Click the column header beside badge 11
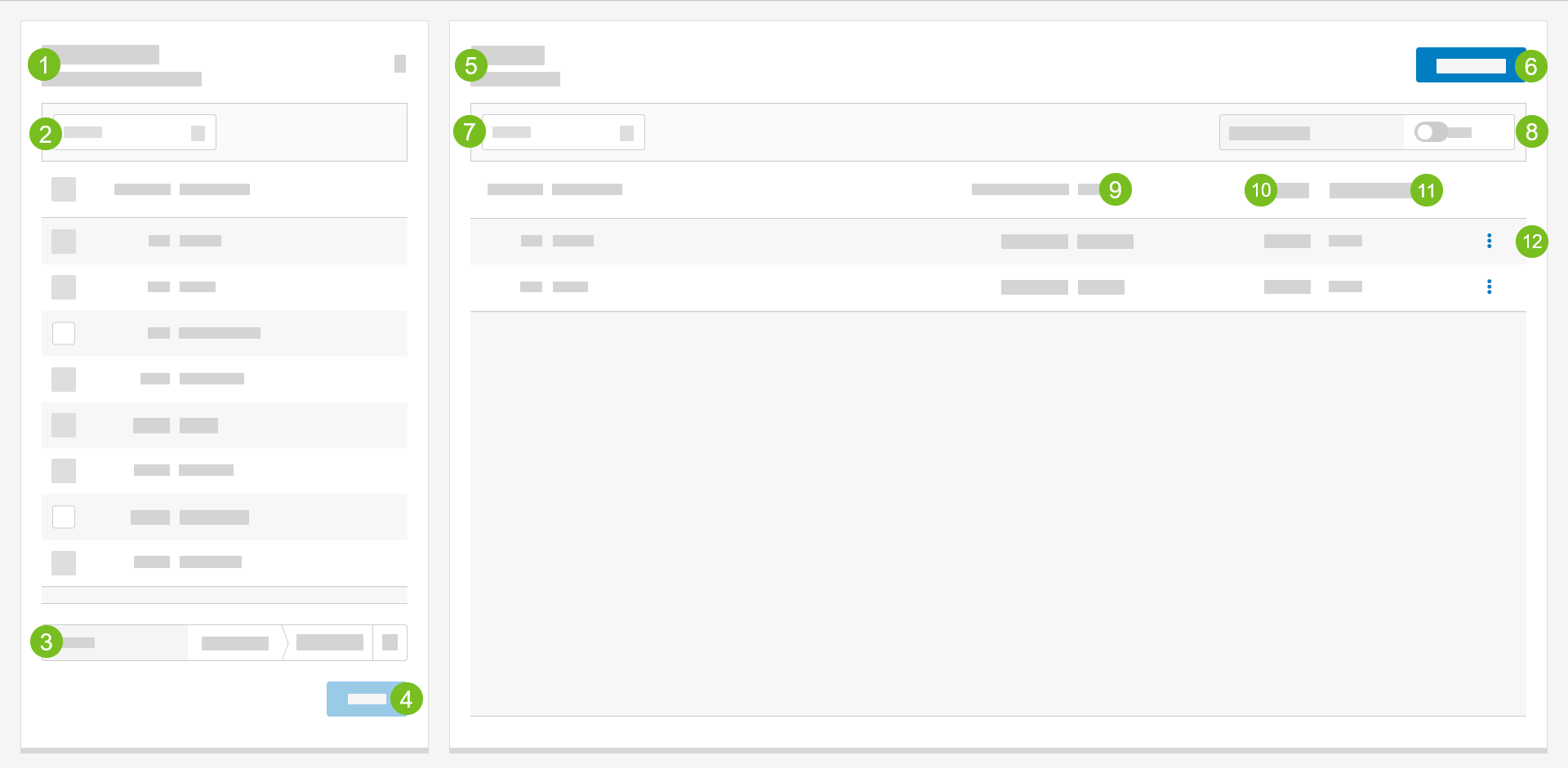 (1370, 190)
